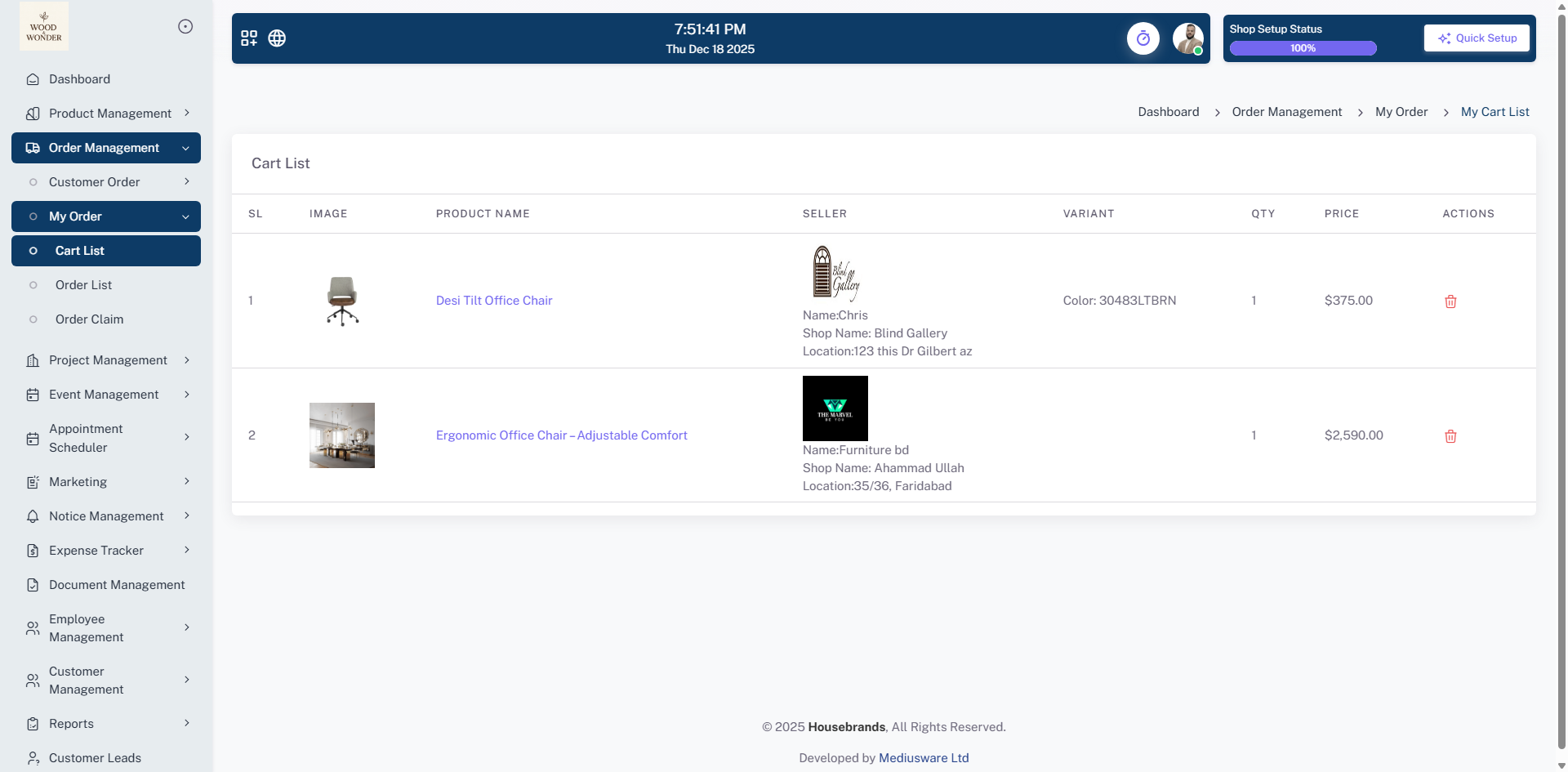Click the globe icon in header
This screenshot has width=1568, height=772.
click(277, 38)
